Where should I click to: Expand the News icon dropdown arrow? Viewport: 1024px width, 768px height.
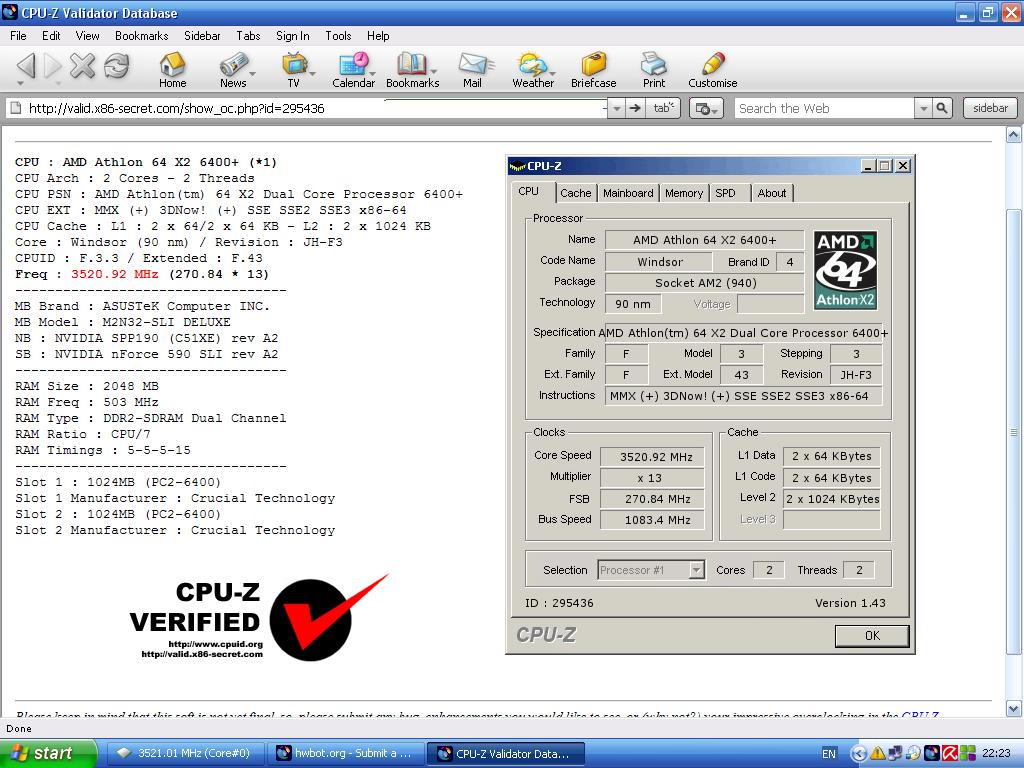[x=253, y=74]
